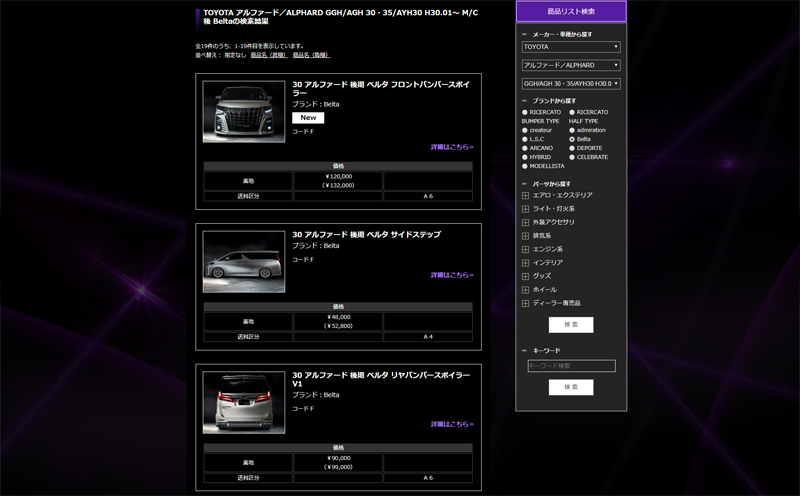This screenshot has height=496, width=800.
Task: Collapse the メーカー・車種から探す section
Action: coord(524,35)
